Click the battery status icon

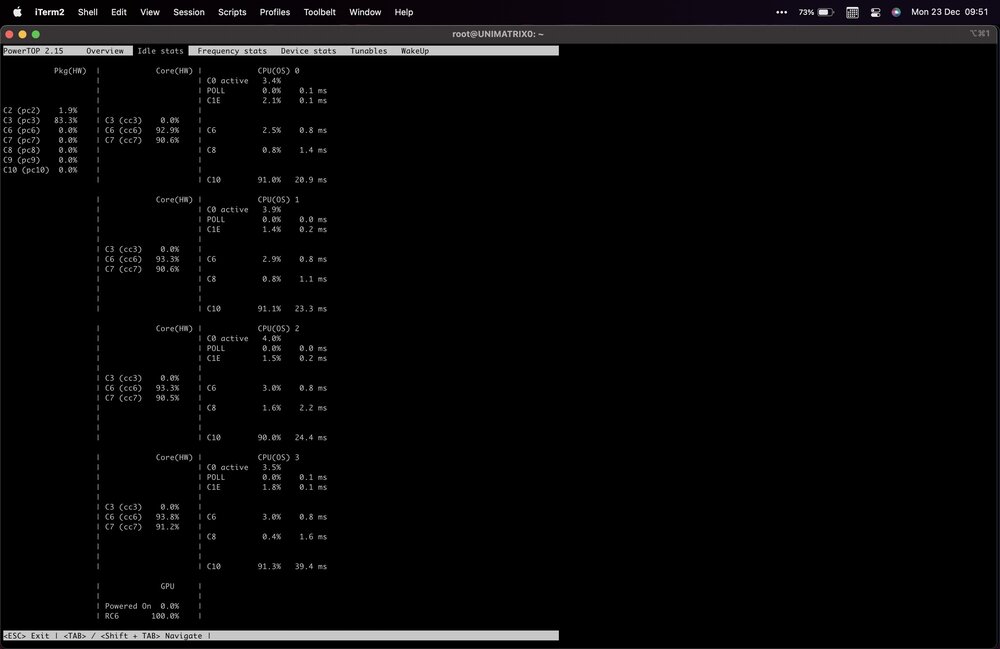coord(826,12)
